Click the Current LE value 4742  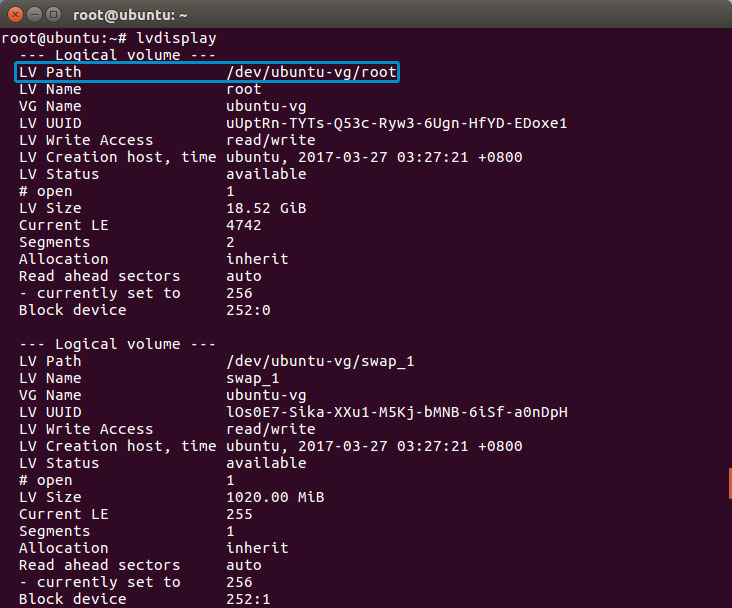(244, 225)
